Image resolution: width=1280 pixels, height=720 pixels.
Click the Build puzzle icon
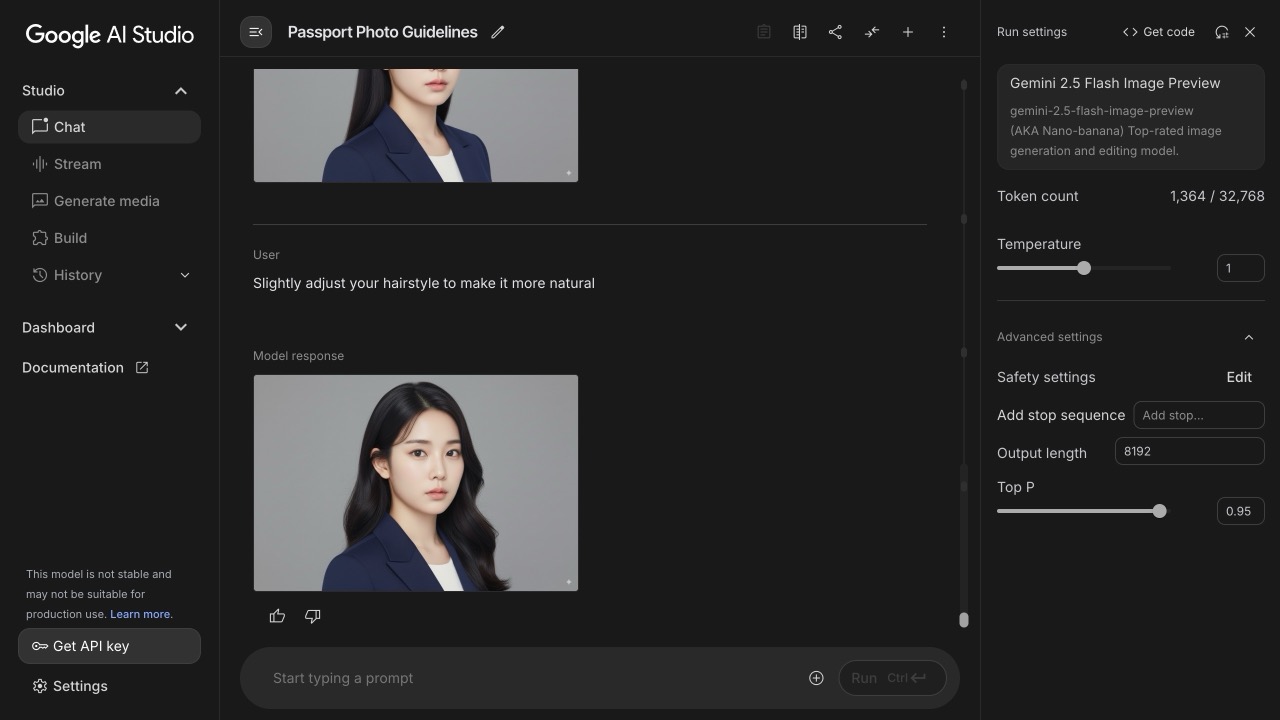pyautogui.click(x=40, y=237)
